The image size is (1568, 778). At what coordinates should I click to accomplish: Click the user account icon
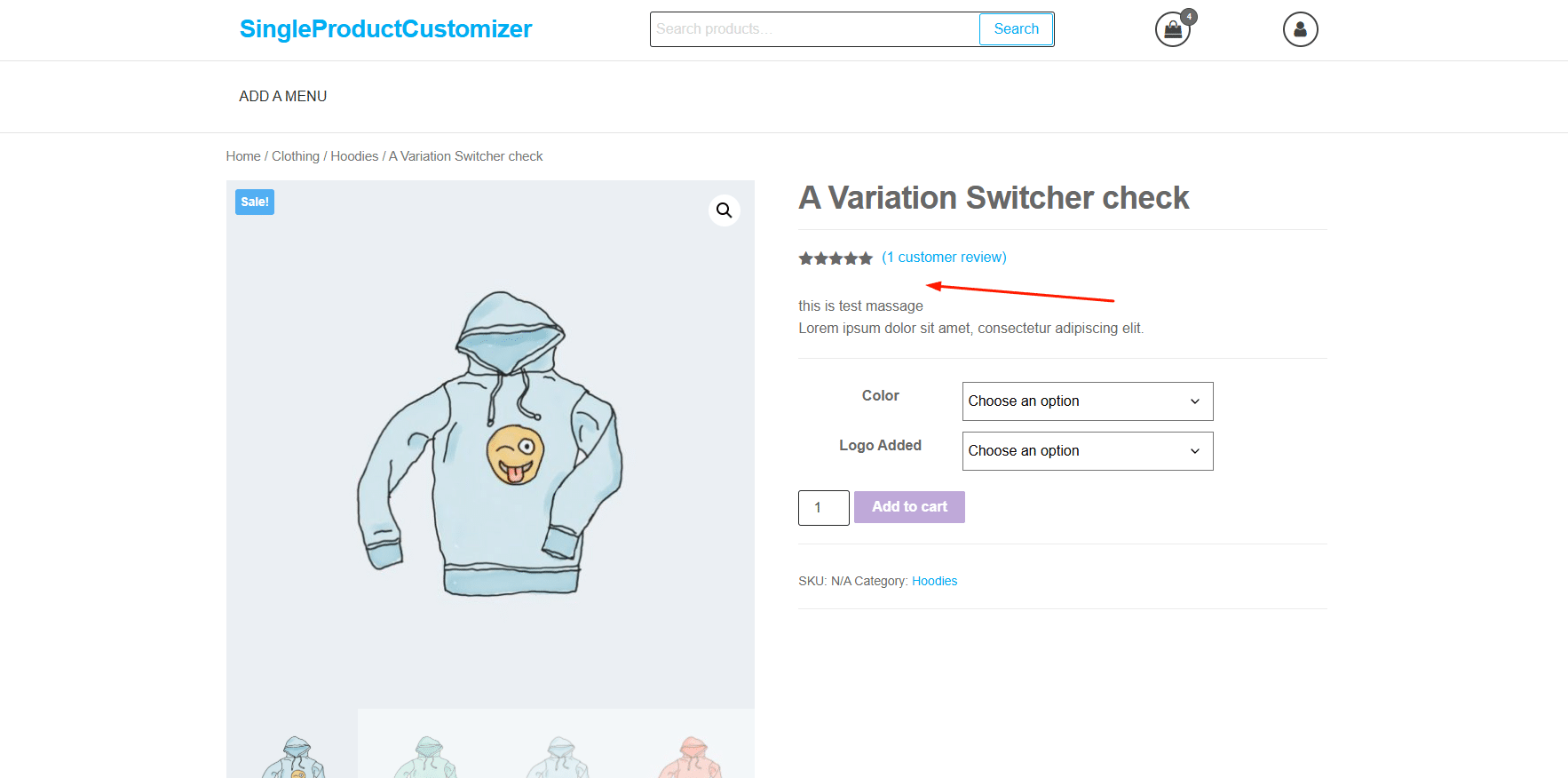point(1300,29)
